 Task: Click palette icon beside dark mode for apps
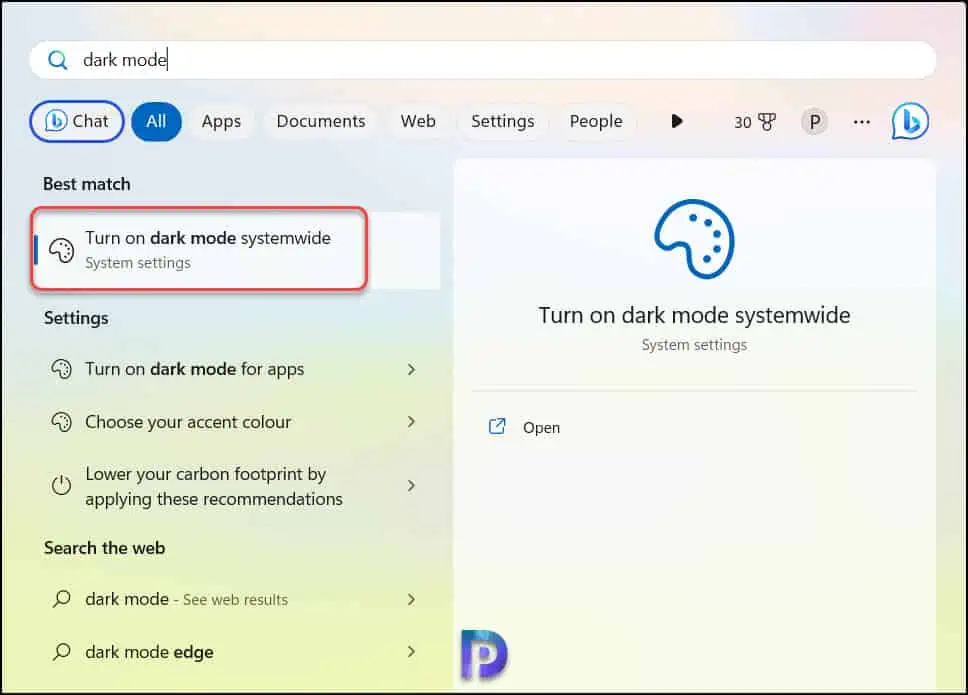pyautogui.click(x=61, y=369)
